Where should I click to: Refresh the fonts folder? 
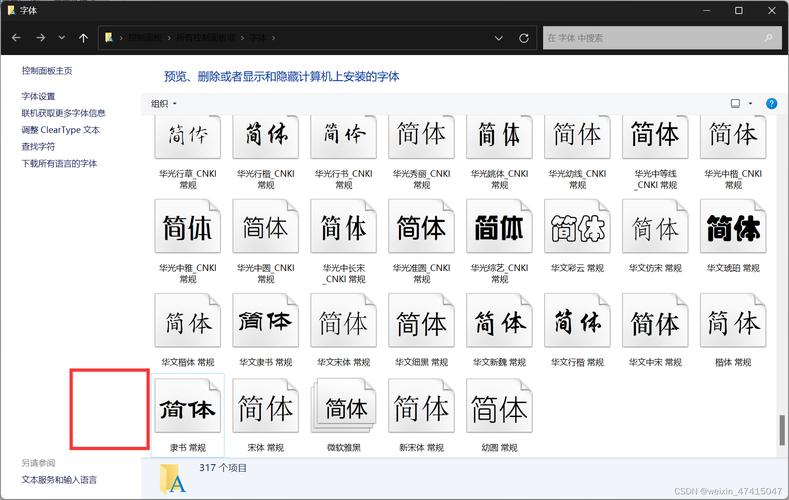524,38
